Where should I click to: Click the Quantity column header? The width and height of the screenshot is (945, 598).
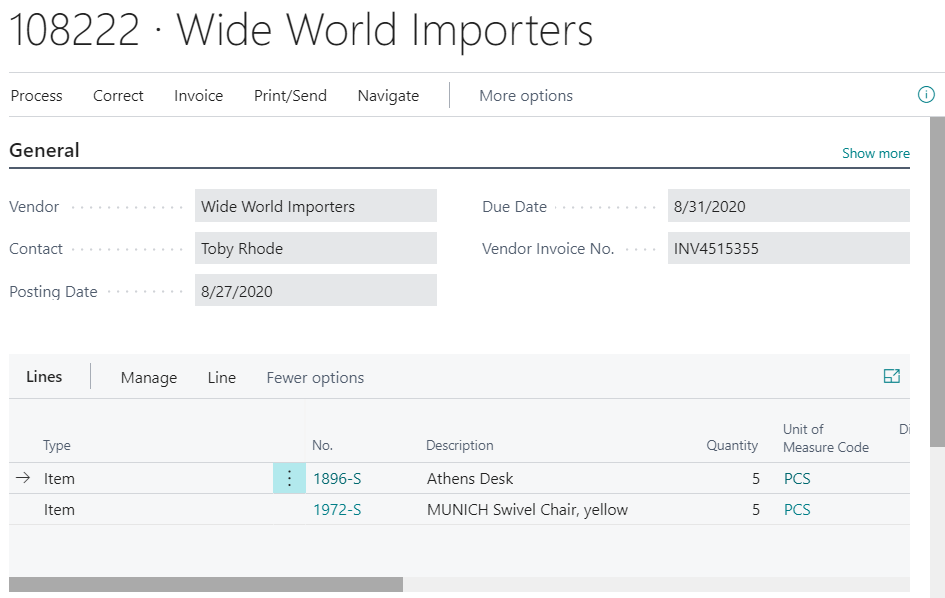coord(732,445)
